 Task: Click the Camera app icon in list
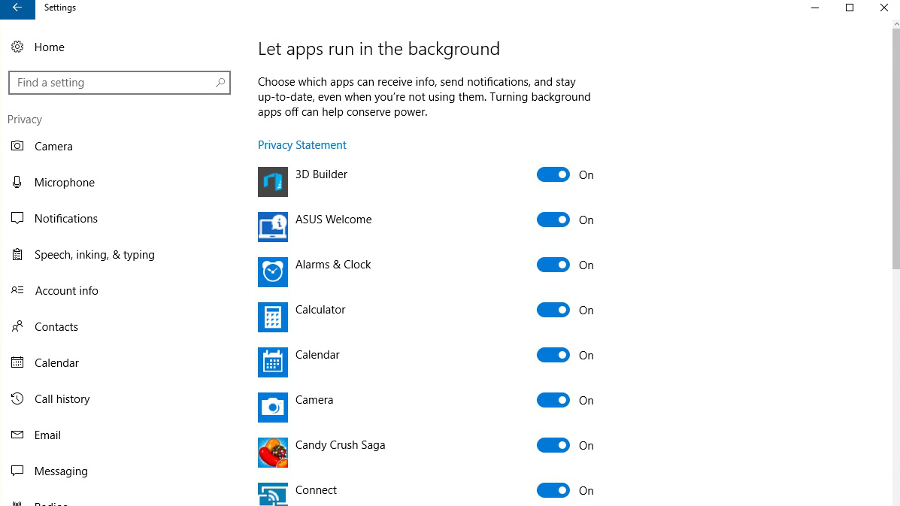click(273, 407)
